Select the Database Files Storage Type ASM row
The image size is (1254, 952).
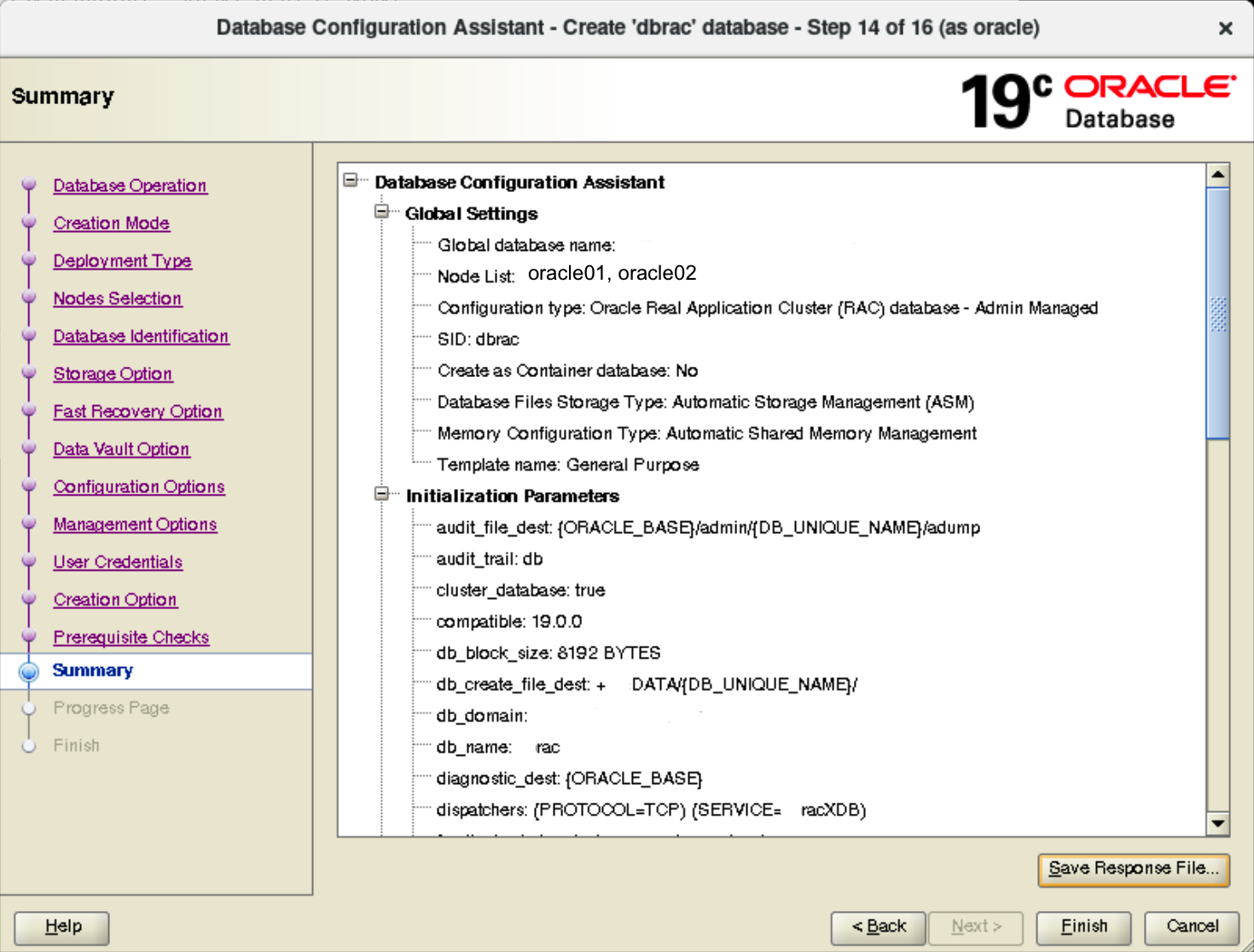coord(705,402)
